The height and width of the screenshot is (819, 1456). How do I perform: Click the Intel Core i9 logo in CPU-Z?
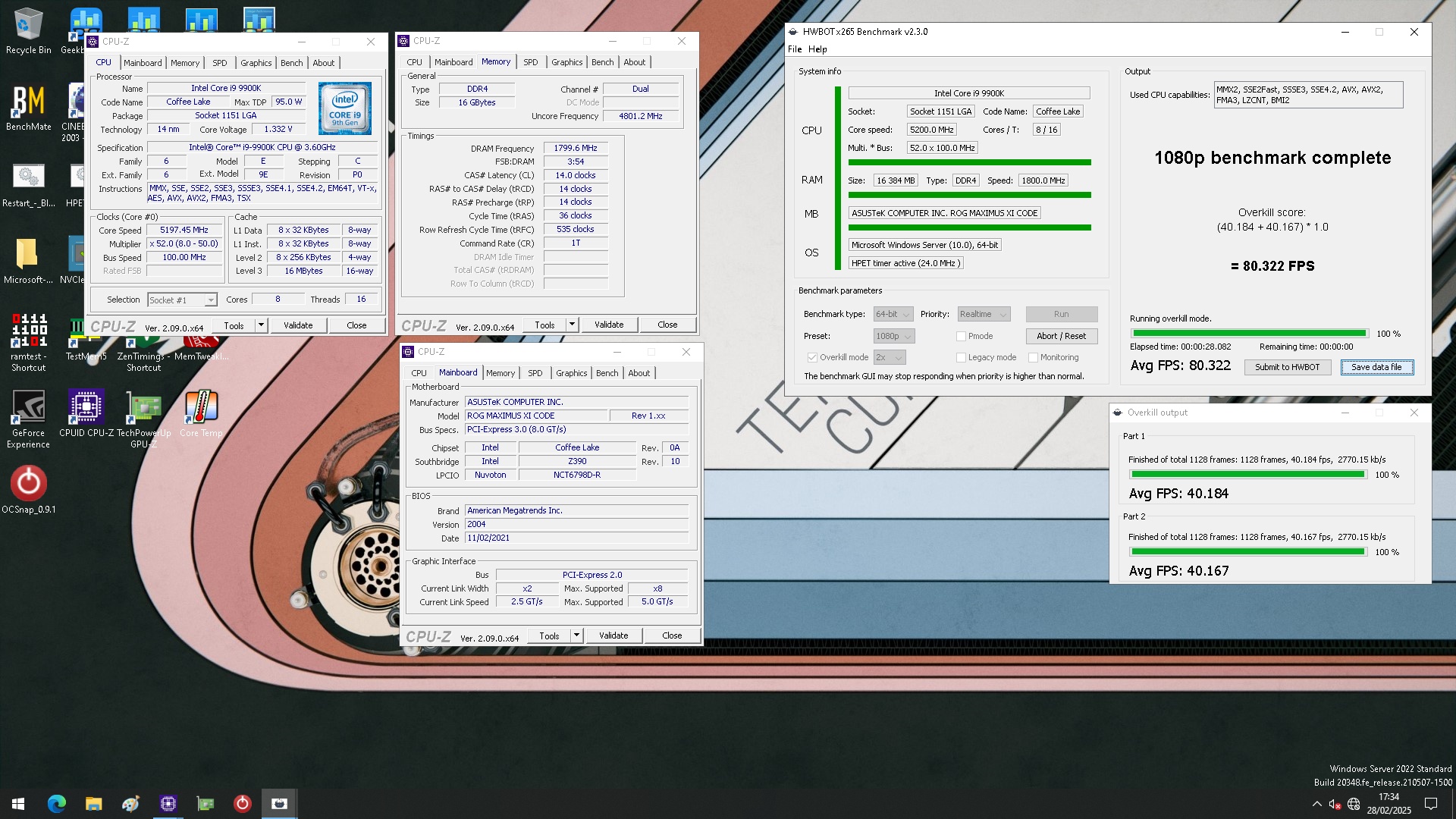[345, 108]
